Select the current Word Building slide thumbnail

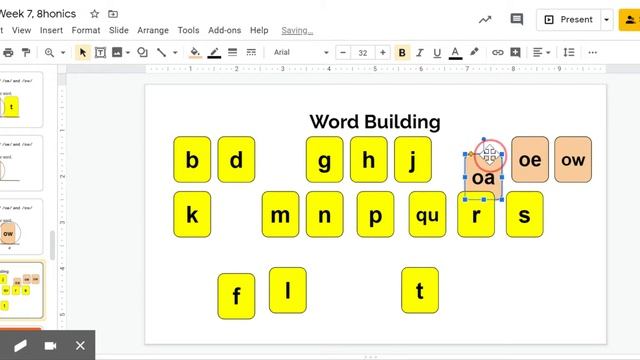click(x=21, y=290)
